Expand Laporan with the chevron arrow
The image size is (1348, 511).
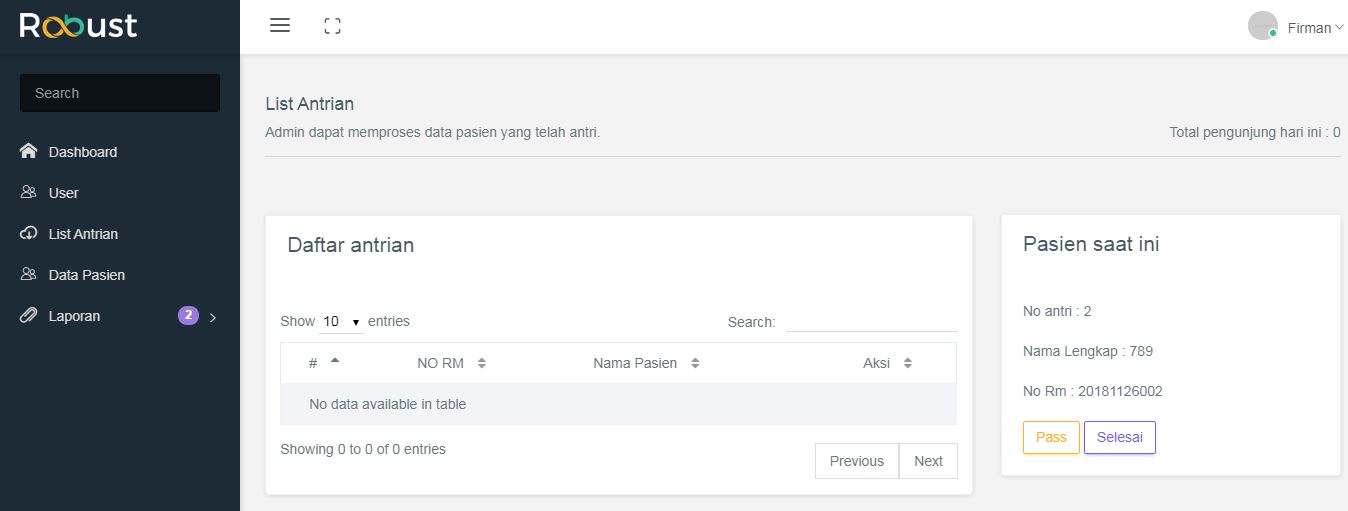pos(213,318)
